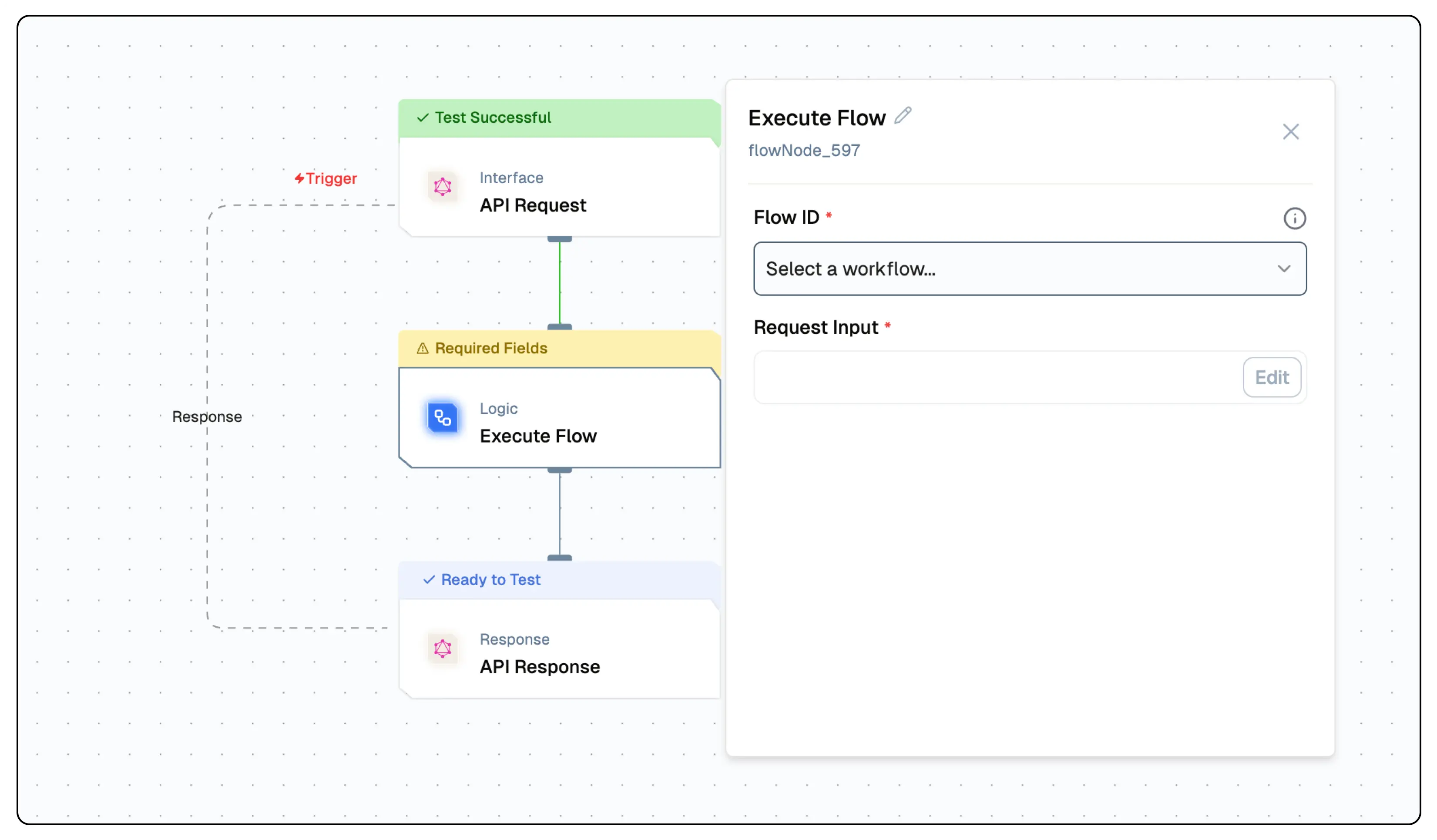
Task: Click the pencil edit icon beside Execute Flow title
Action: tap(903, 116)
